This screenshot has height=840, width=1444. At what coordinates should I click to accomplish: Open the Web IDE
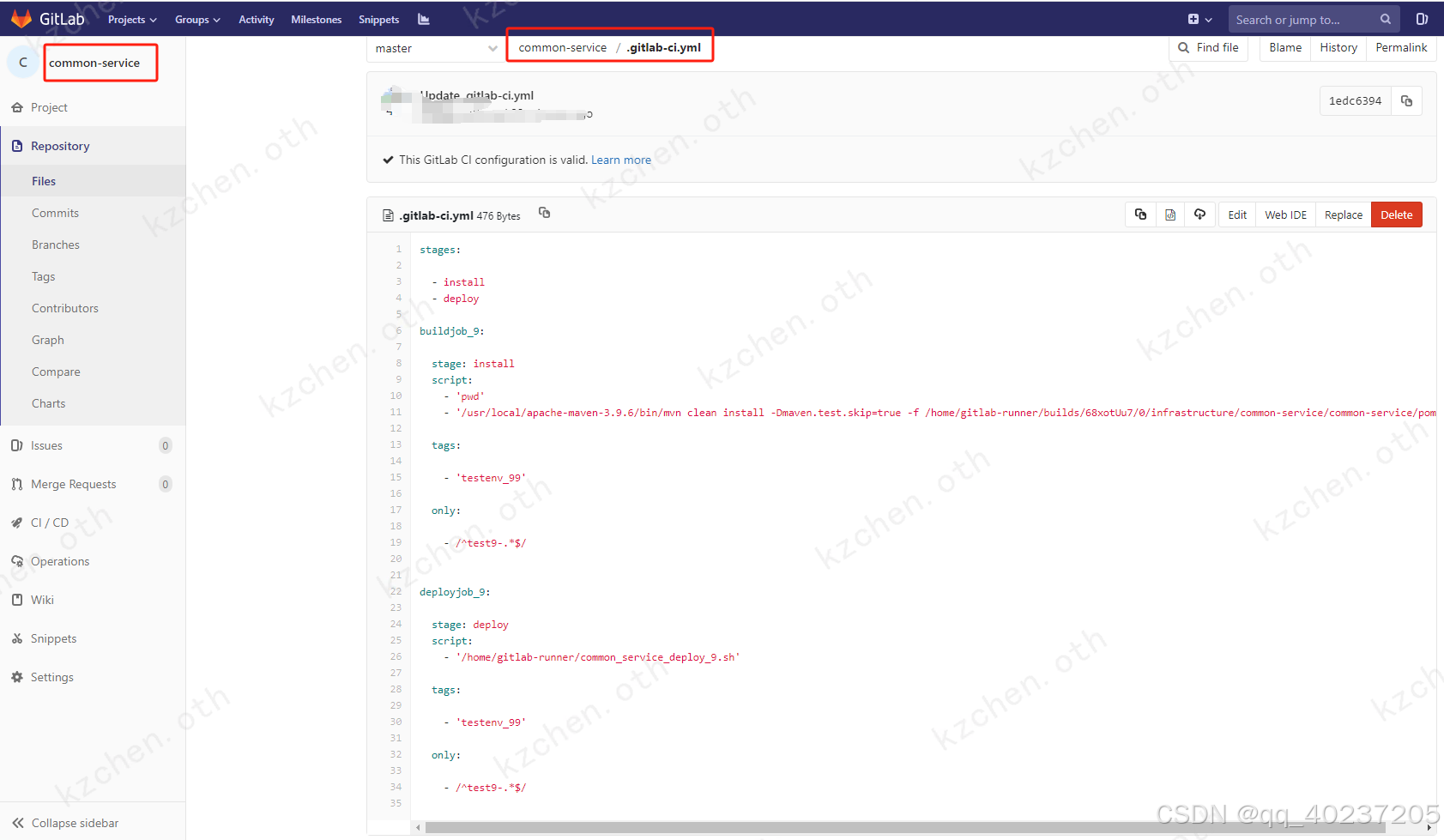(x=1285, y=215)
